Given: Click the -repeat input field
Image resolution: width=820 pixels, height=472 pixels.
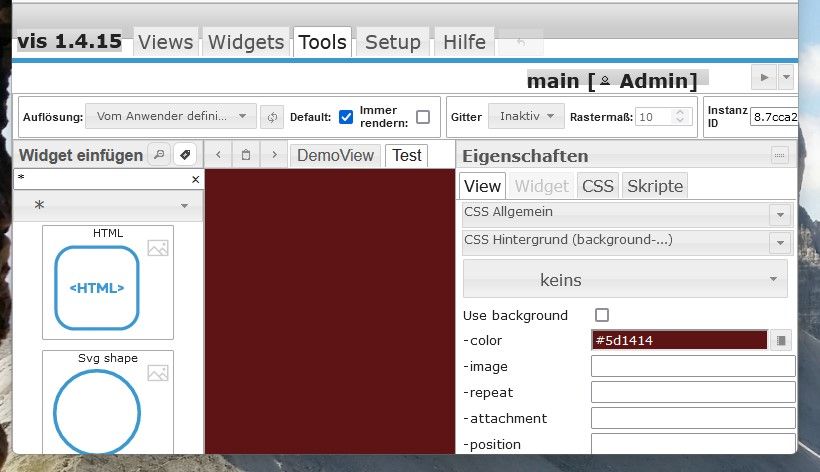Looking at the screenshot, I should tap(693, 392).
